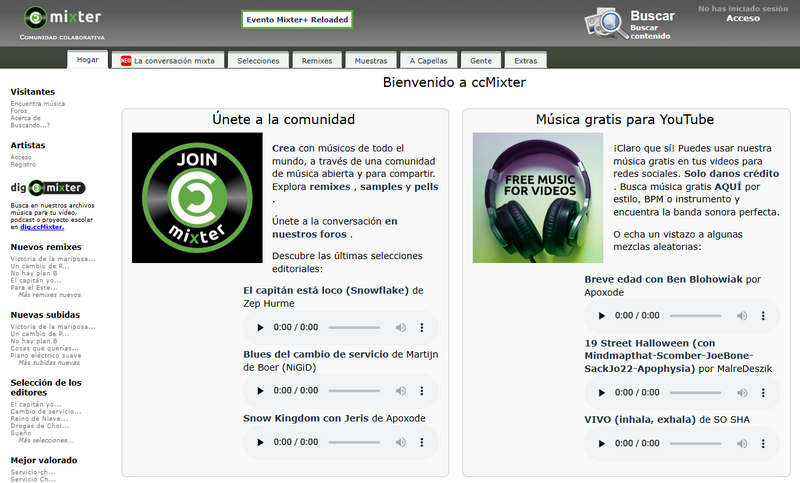
Task: Seek in VIVO (inhala, exhala) progress bar
Action: (x=695, y=444)
